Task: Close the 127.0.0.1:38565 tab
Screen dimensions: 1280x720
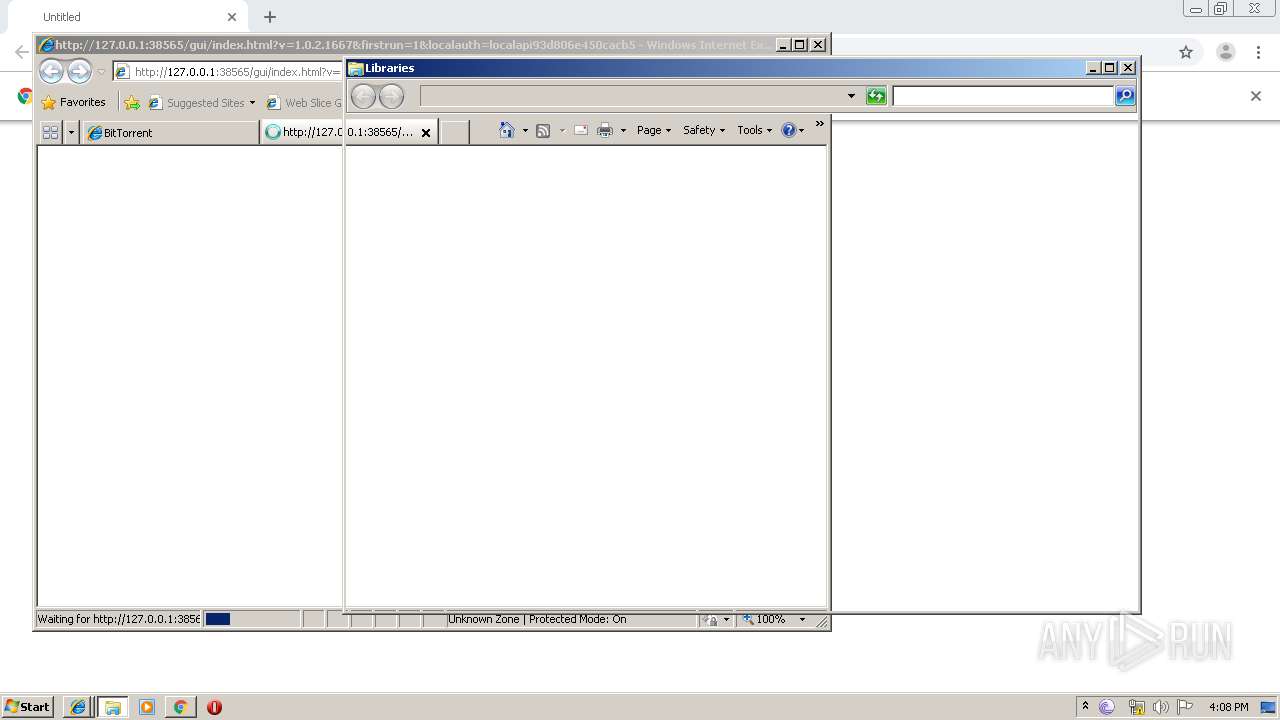Action: [426, 132]
